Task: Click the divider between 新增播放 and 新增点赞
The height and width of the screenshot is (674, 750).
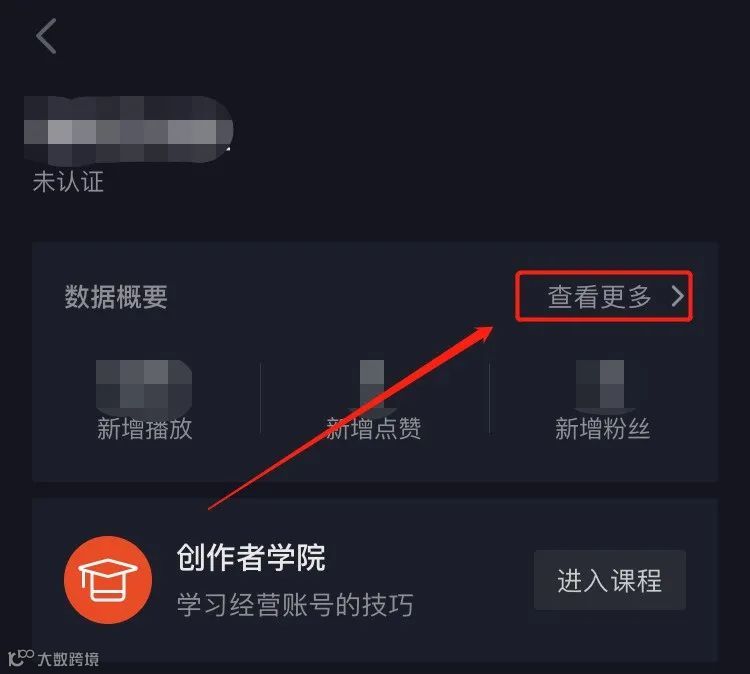Action: 260,398
